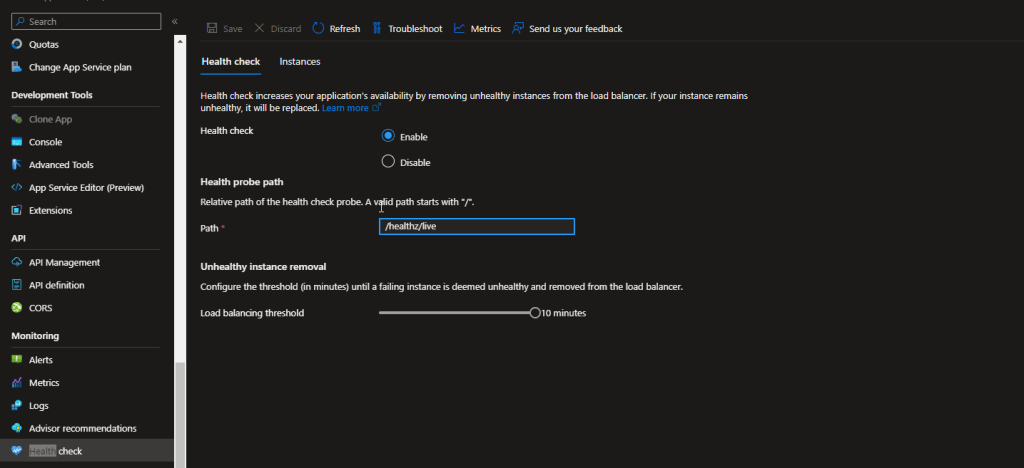Open Advanced Tools in sidebar
The image size is (1024, 468).
[60, 165]
